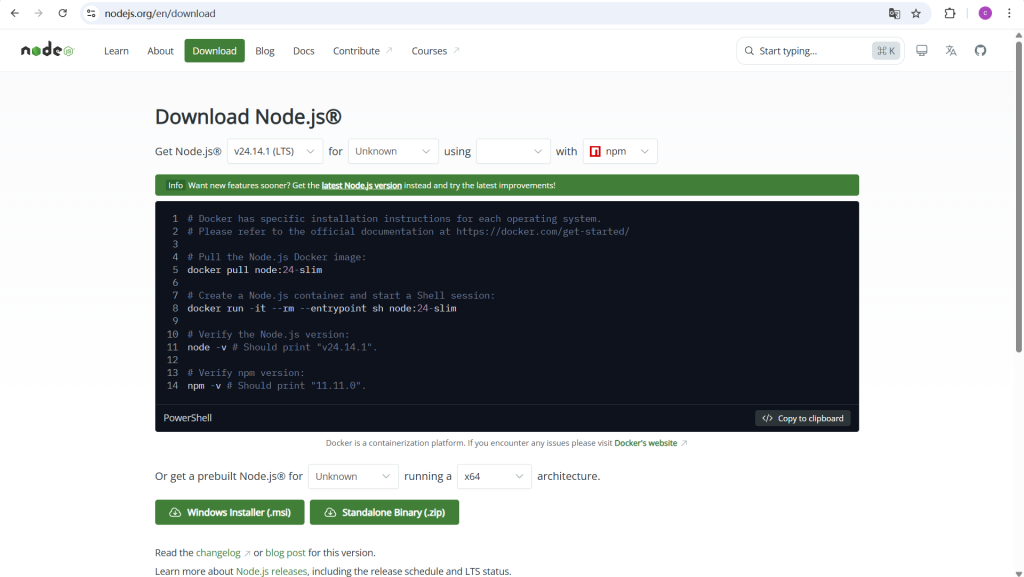The image size is (1024, 577).
Task: Click the page vertical scrollbar
Action: pos(1019,200)
